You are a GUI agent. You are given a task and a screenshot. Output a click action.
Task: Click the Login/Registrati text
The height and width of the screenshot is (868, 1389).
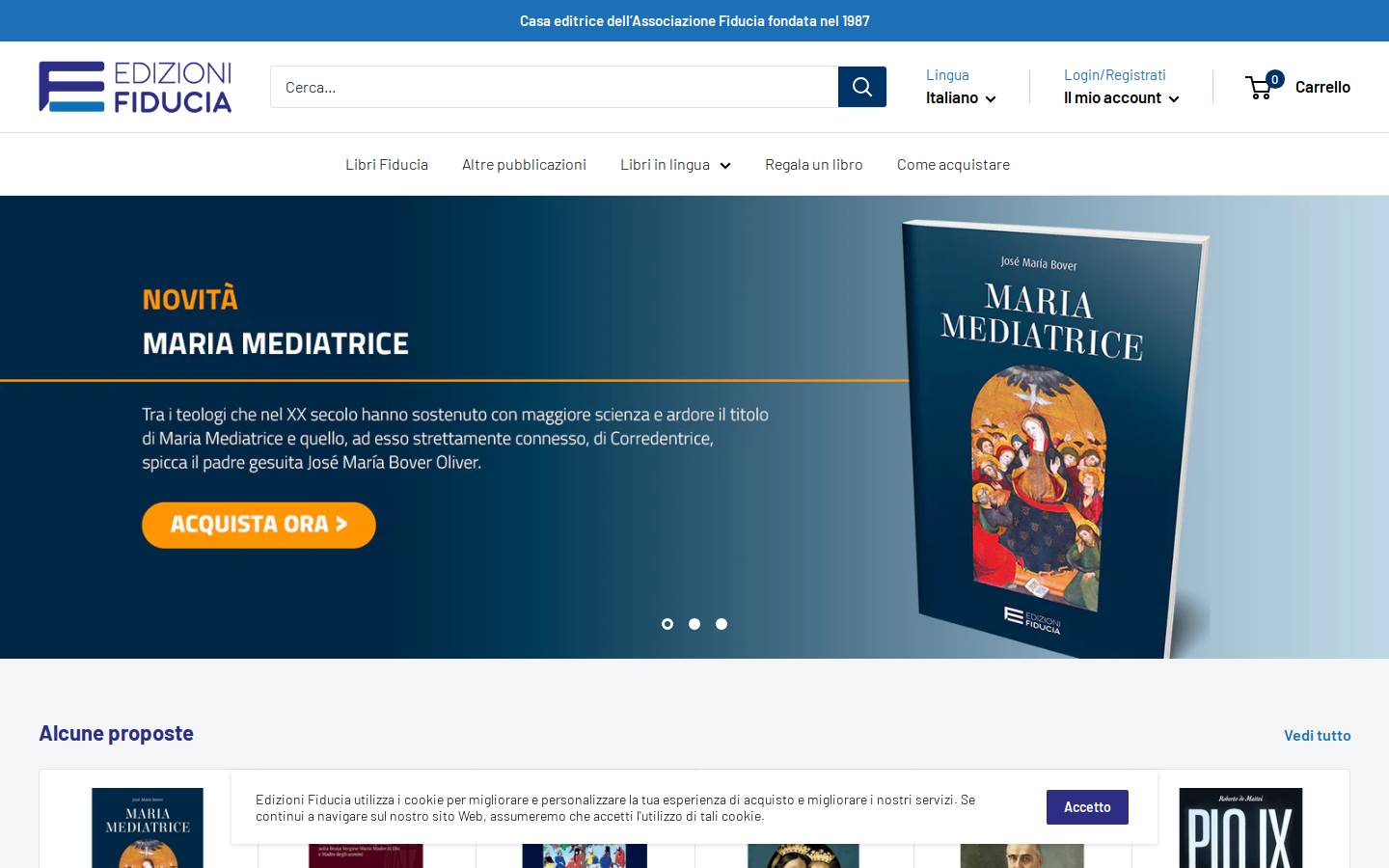1114,74
